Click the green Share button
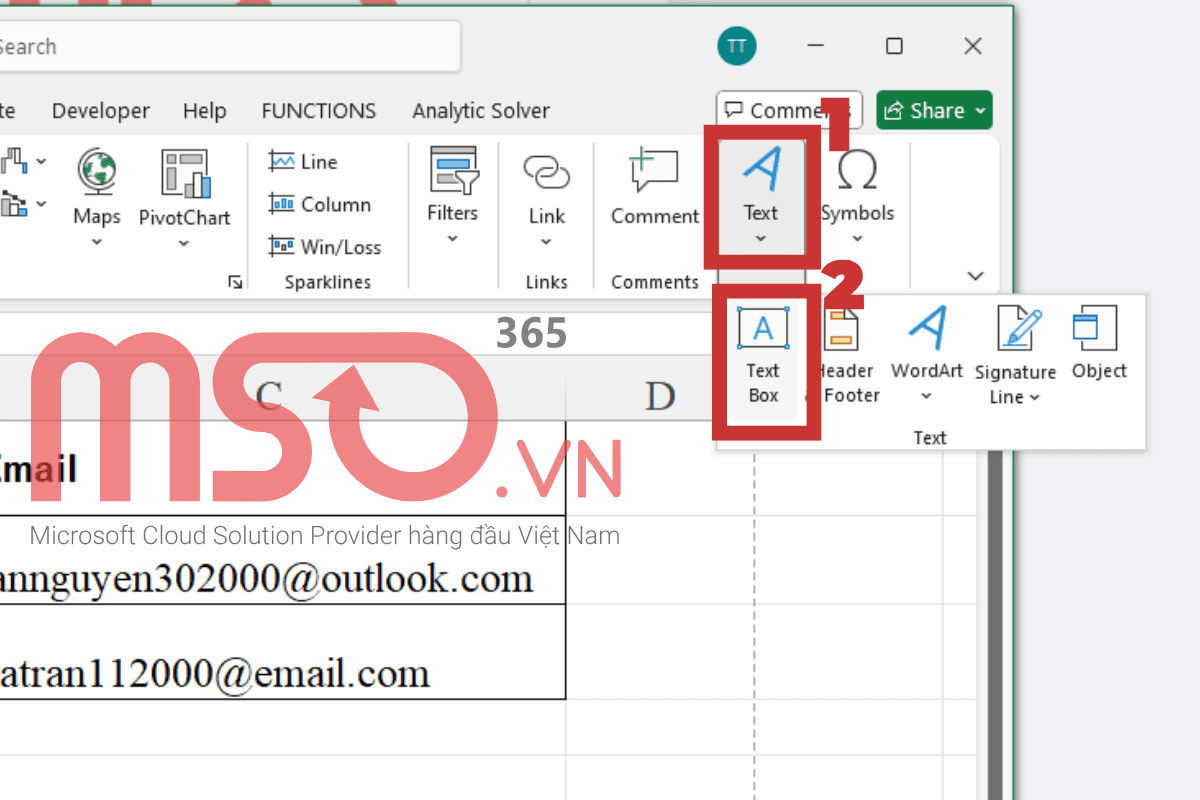Image resolution: width=1200 pixels, height=800 pixels. 932,110
